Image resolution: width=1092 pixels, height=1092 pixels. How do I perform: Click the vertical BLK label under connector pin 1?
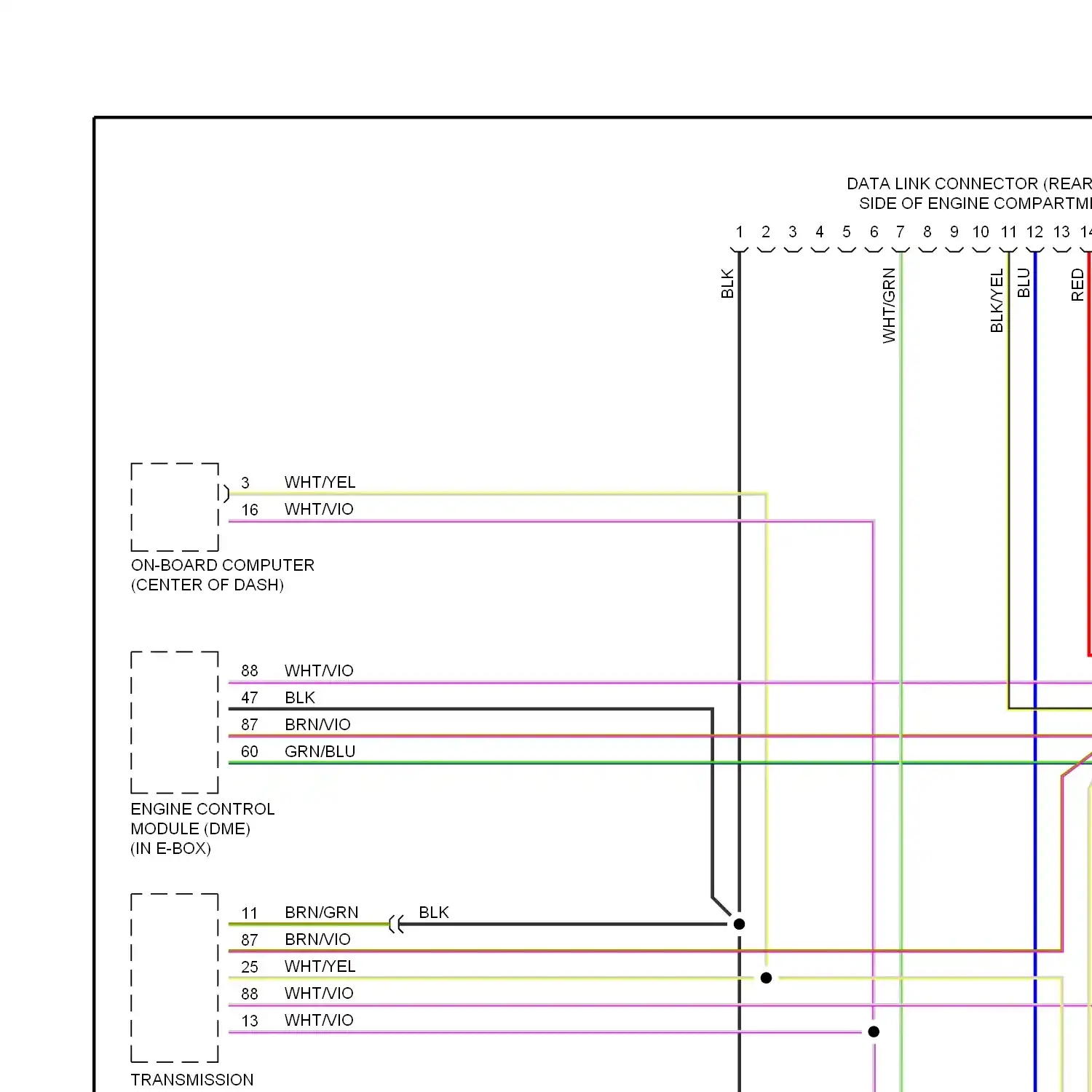click(x=727, y=284)
